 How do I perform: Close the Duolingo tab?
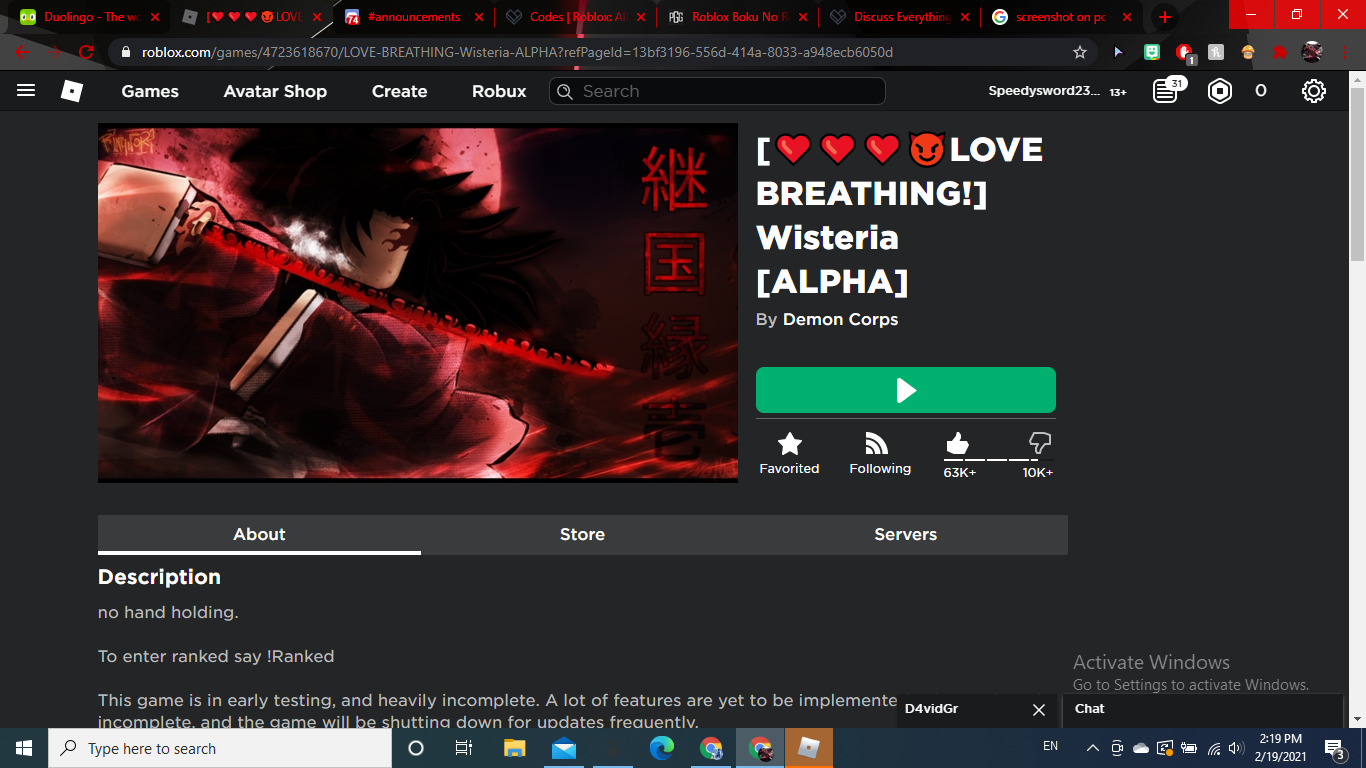point(155,17)
